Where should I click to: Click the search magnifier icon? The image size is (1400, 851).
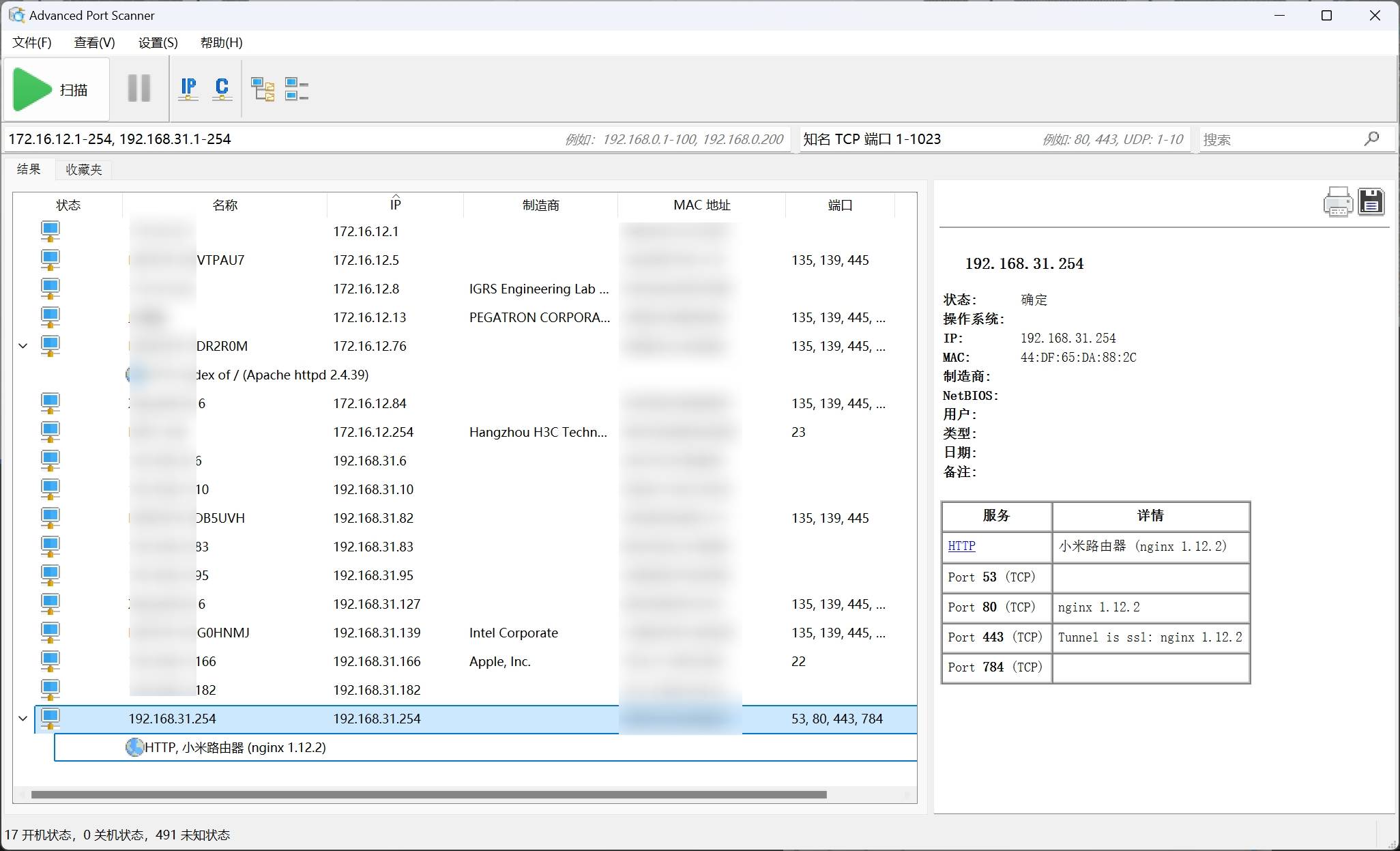tap(1371, 139)
